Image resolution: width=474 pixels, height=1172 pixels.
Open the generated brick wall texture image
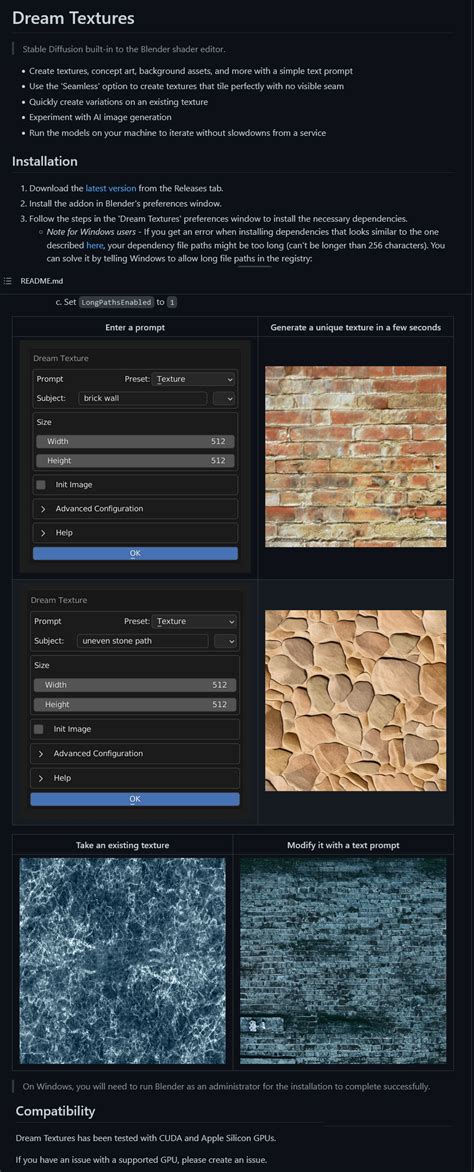tap(355, 457)
